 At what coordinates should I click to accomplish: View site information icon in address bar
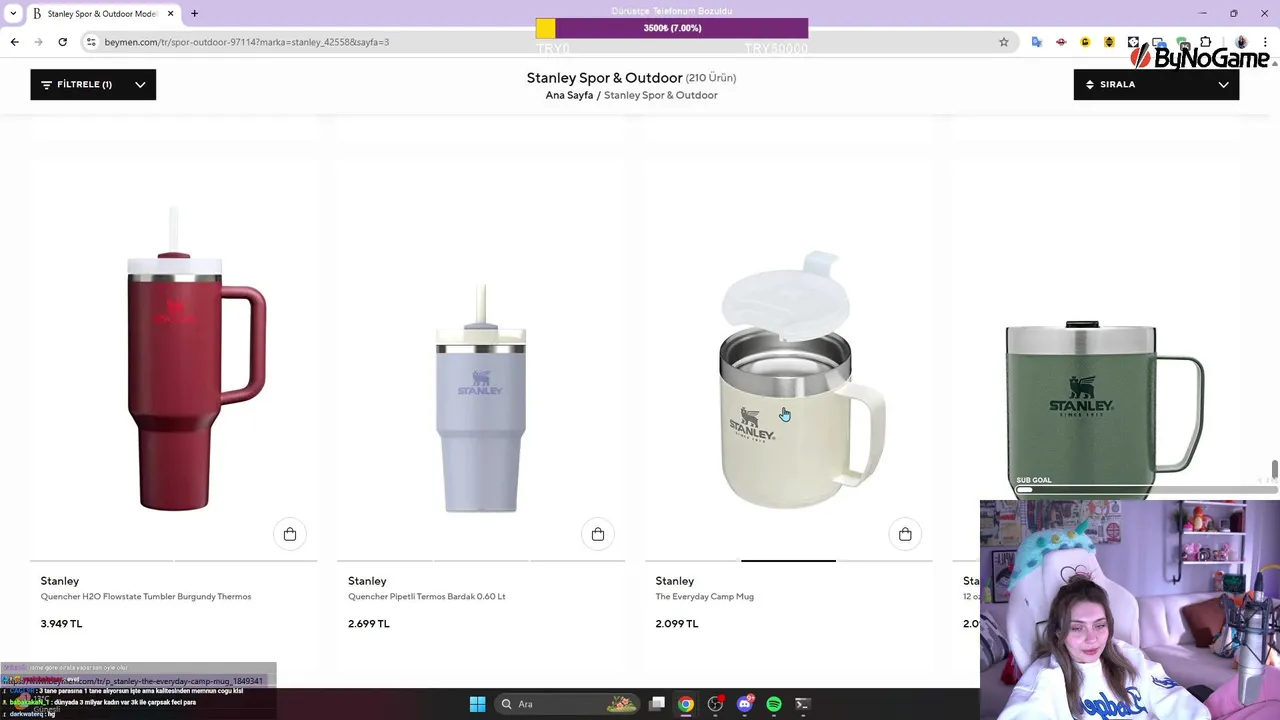(91, 42)
